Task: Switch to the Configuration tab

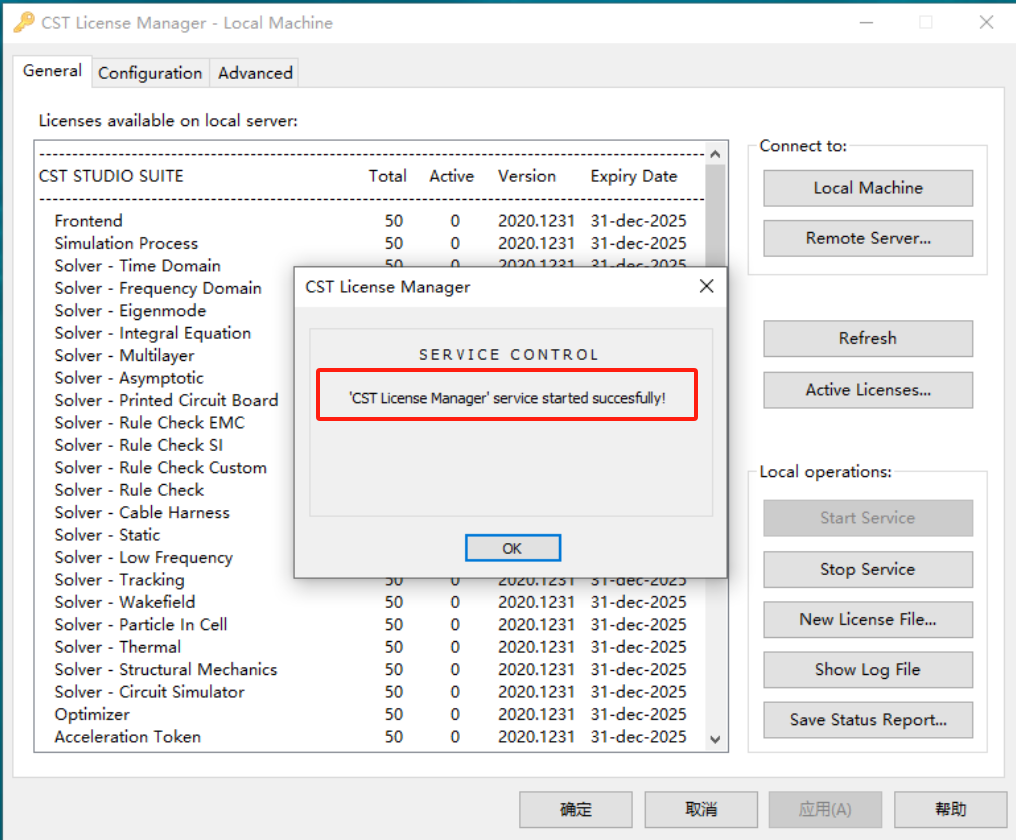Action: pos(150,73)
